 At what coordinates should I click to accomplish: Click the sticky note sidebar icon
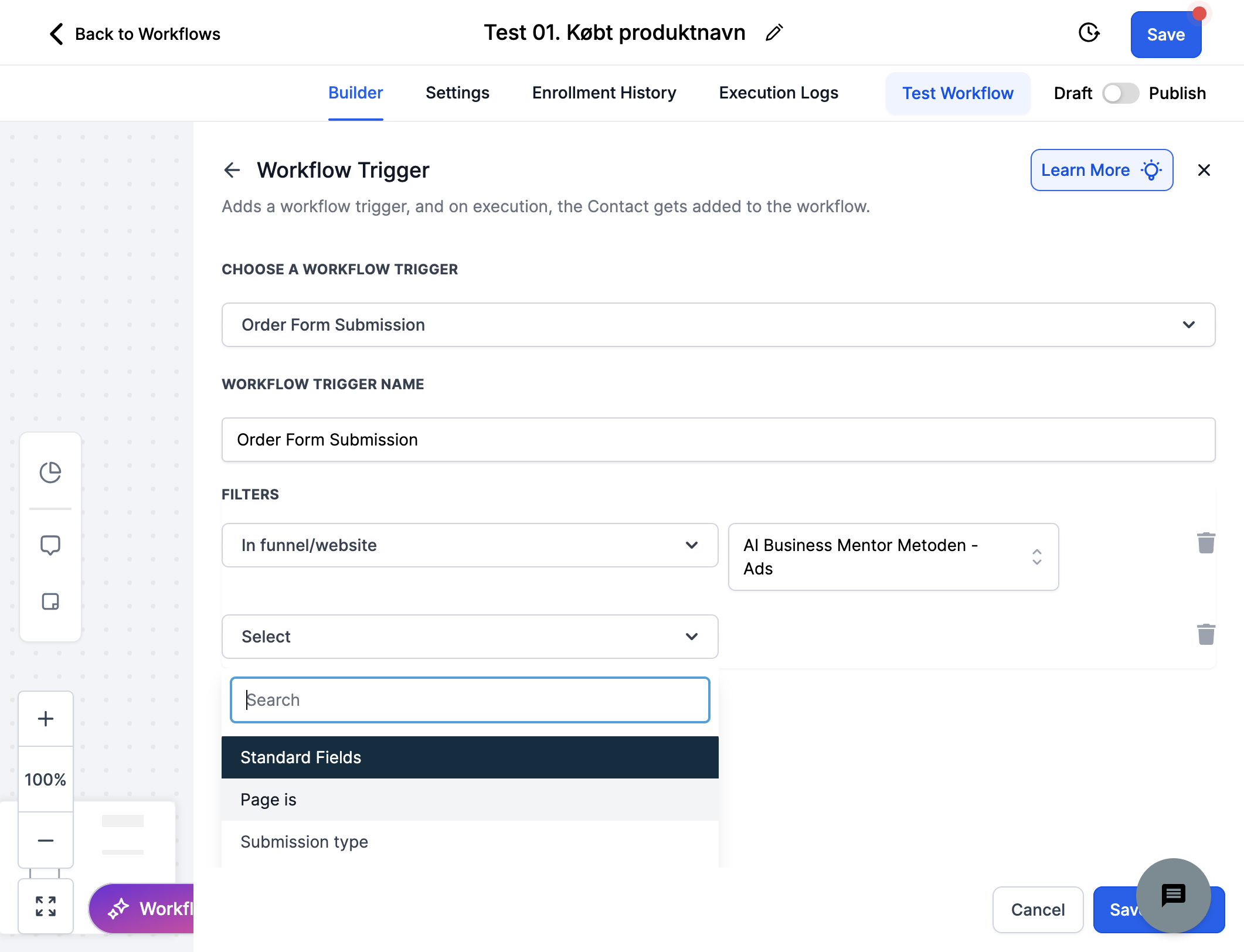tap(50, 601)
